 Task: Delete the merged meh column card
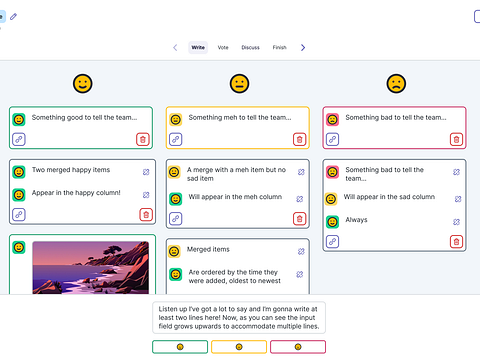299,219
